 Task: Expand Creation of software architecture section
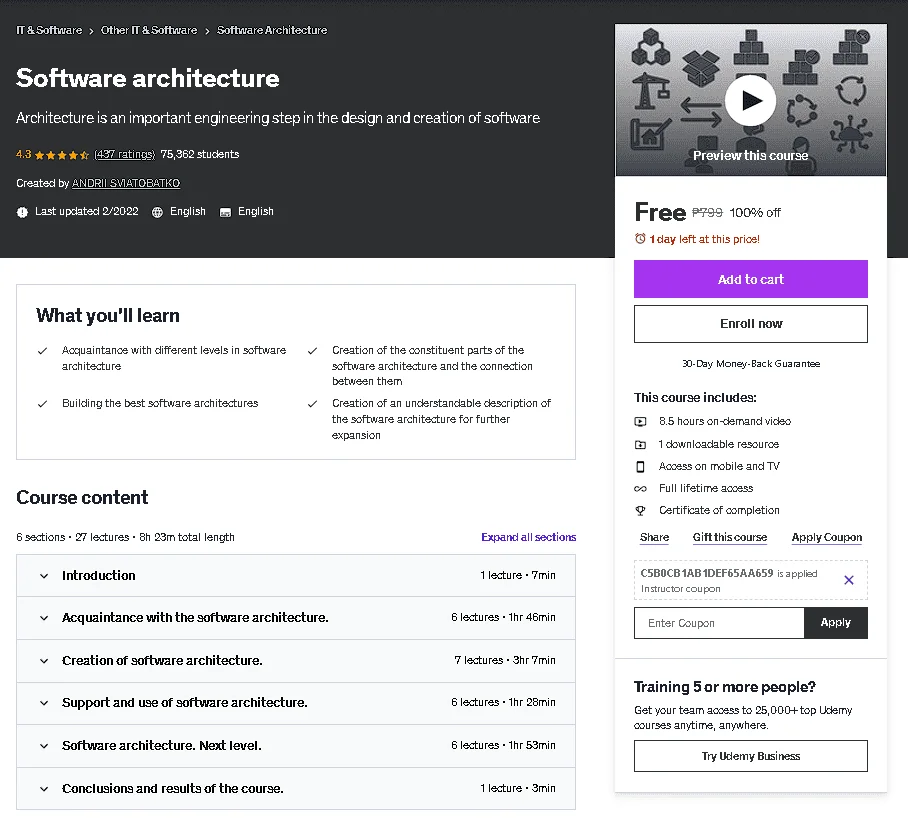tap(296, 661)
